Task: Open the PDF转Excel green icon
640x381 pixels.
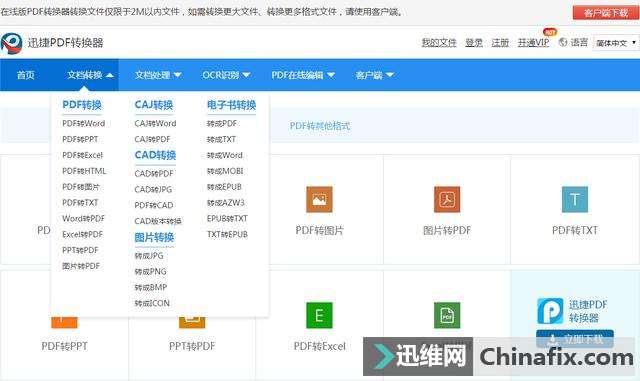Action: (319, 315)
